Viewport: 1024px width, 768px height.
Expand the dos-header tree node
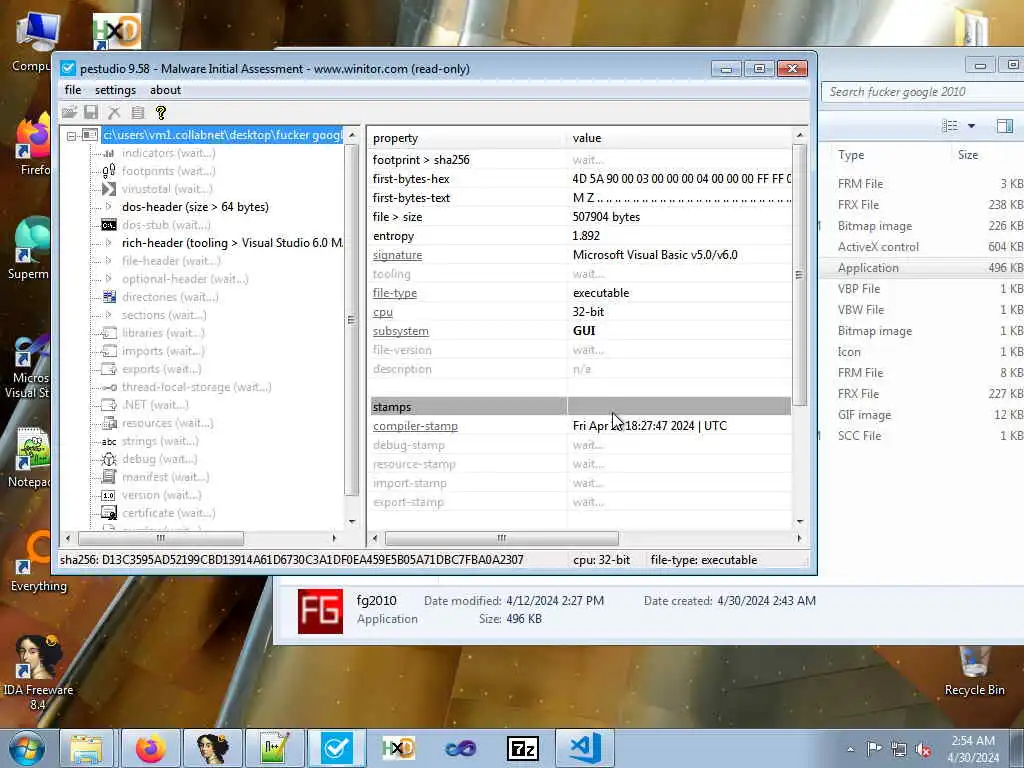click(109, 207)
